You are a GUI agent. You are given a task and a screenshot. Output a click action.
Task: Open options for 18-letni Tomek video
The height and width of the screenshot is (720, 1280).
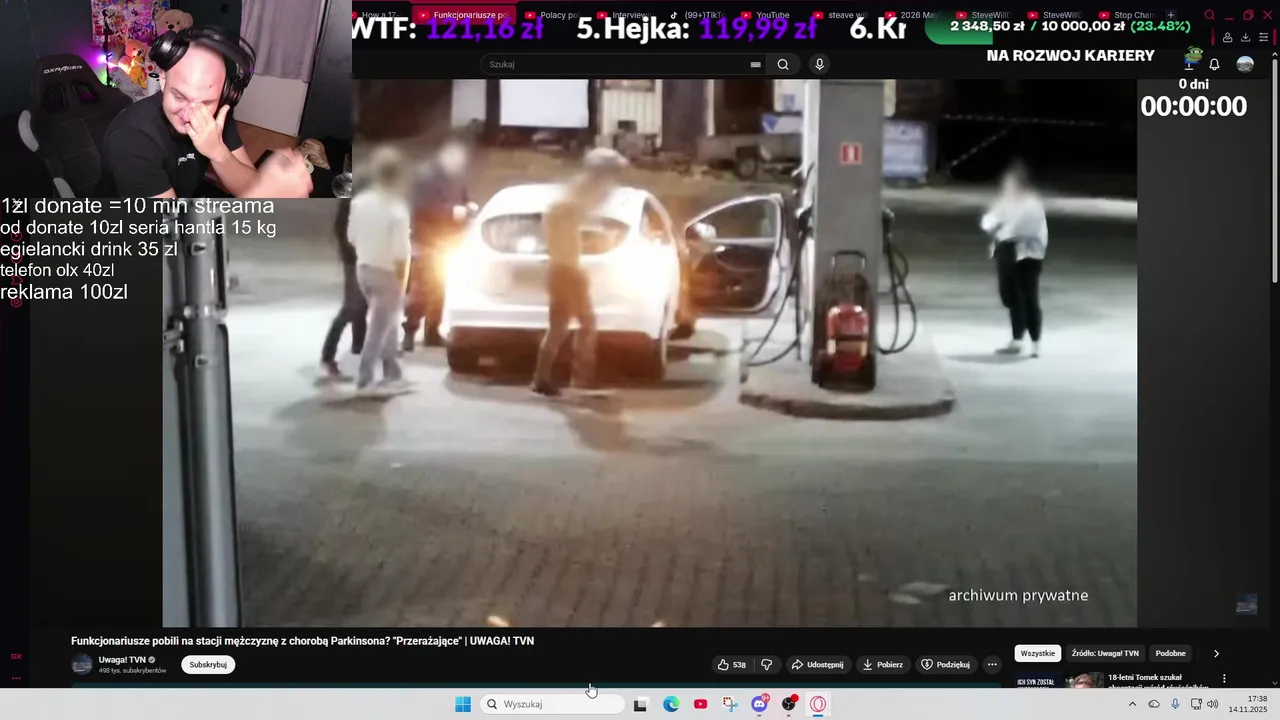[1224, 679]
